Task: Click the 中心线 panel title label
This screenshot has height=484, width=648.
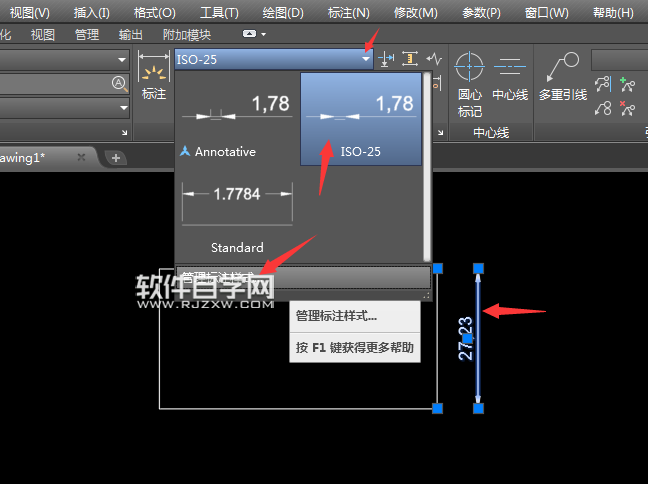Action: [x=491, y=133]
